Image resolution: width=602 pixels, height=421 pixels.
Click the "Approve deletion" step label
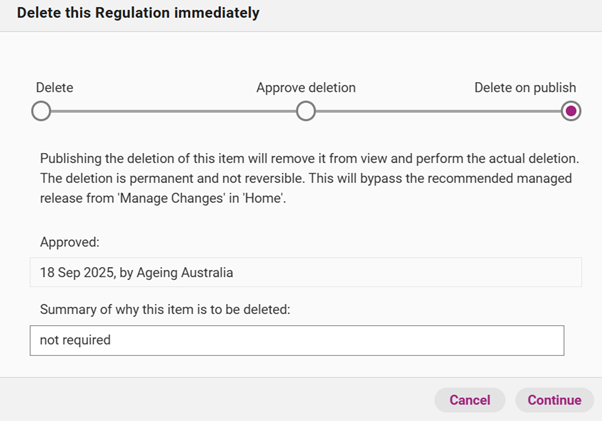(x=305, y=88)
